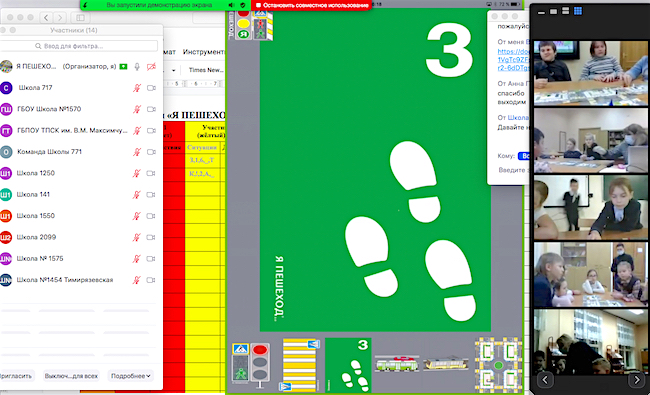650x395 pixels.
Task: Click muted mic icon for Команда Школы 771
Action: (137, 152)
